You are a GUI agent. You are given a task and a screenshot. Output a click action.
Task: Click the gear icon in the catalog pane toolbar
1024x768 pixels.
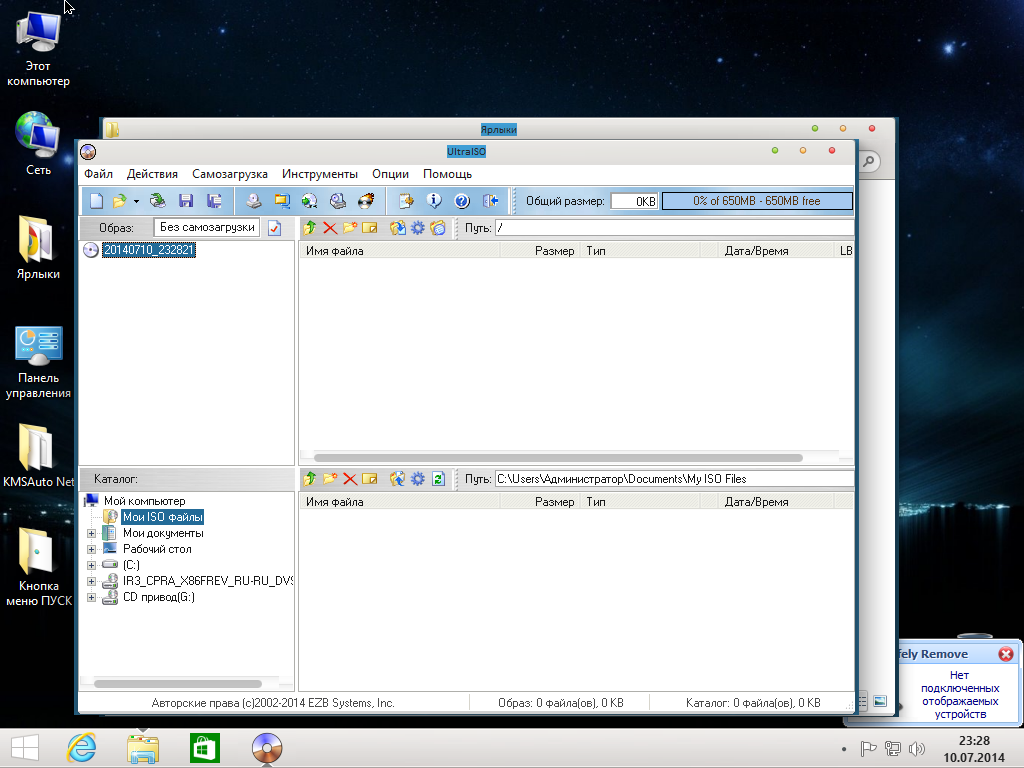417,479
